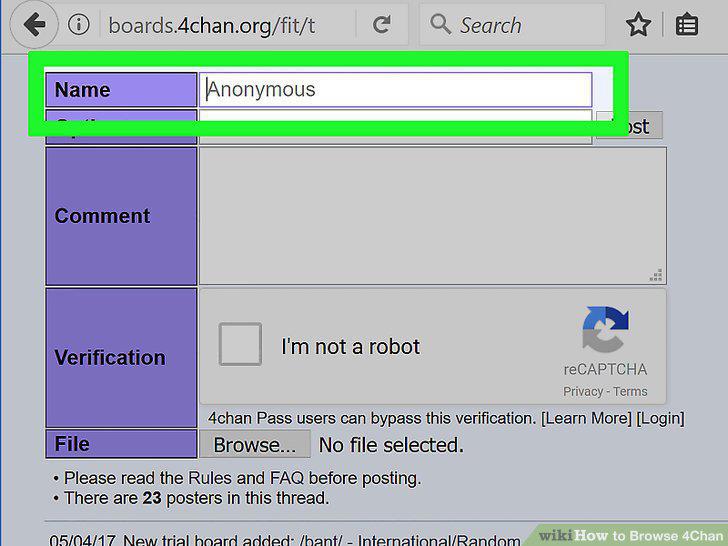728x546 pixels.
Task: Reload the page with the refresh icon
Action: [x=382, y=25]
